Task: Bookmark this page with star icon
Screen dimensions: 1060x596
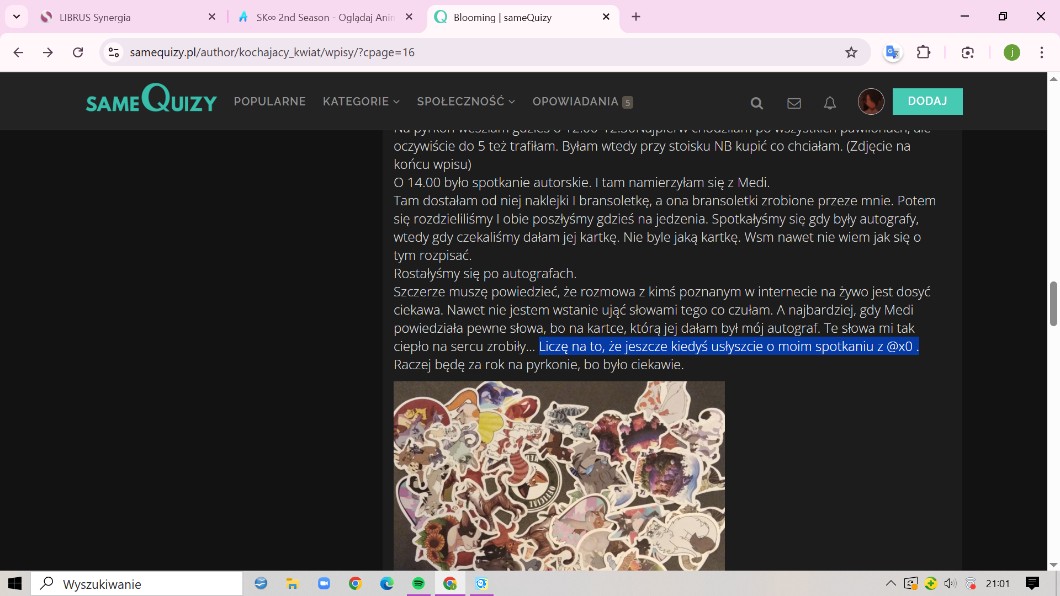Action: [x=851, y=52]
